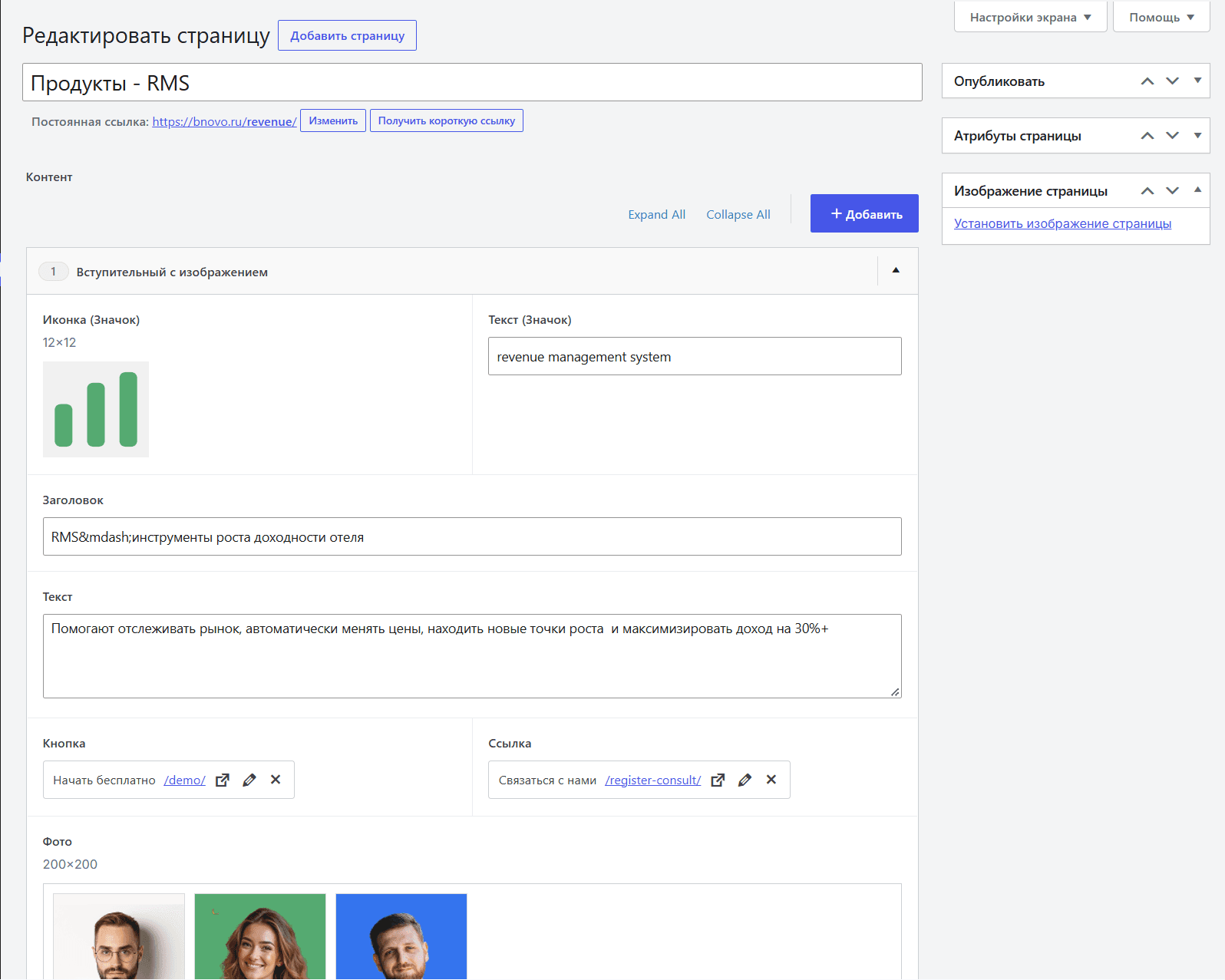Edit the 'Начать бесплатно' button link with pencil
Viewport: 1225px width, 980px height.
click(249, 780)
